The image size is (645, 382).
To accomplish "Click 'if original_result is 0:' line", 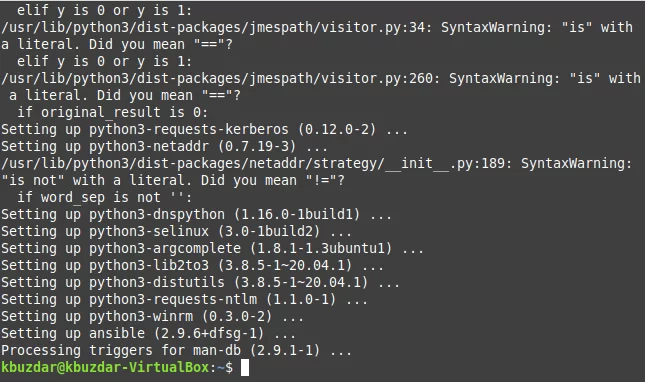I will point(113,112).
